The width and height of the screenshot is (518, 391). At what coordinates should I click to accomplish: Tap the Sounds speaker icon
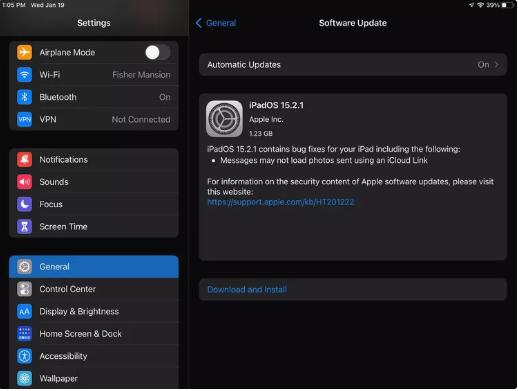coord(24,182)
